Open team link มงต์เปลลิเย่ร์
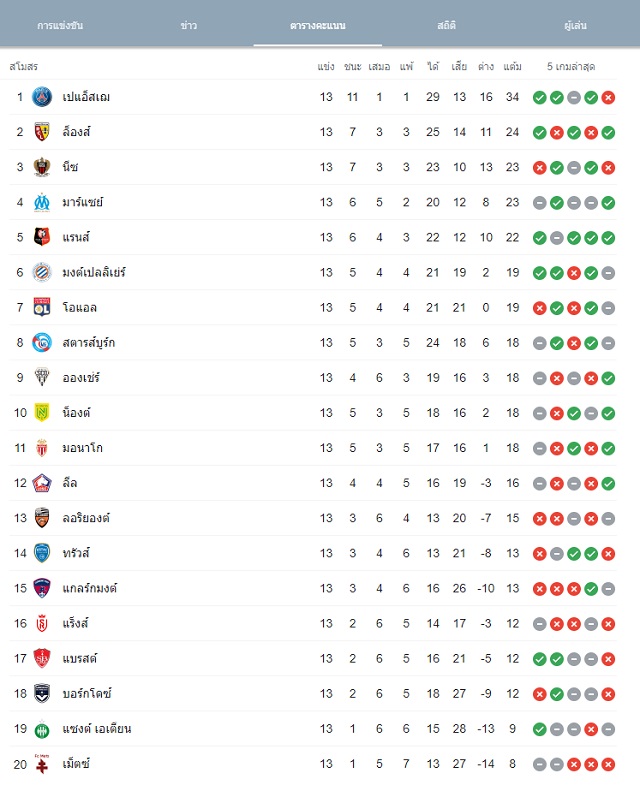The width and height of the screenshot is (640, 785). pos(94,272)
